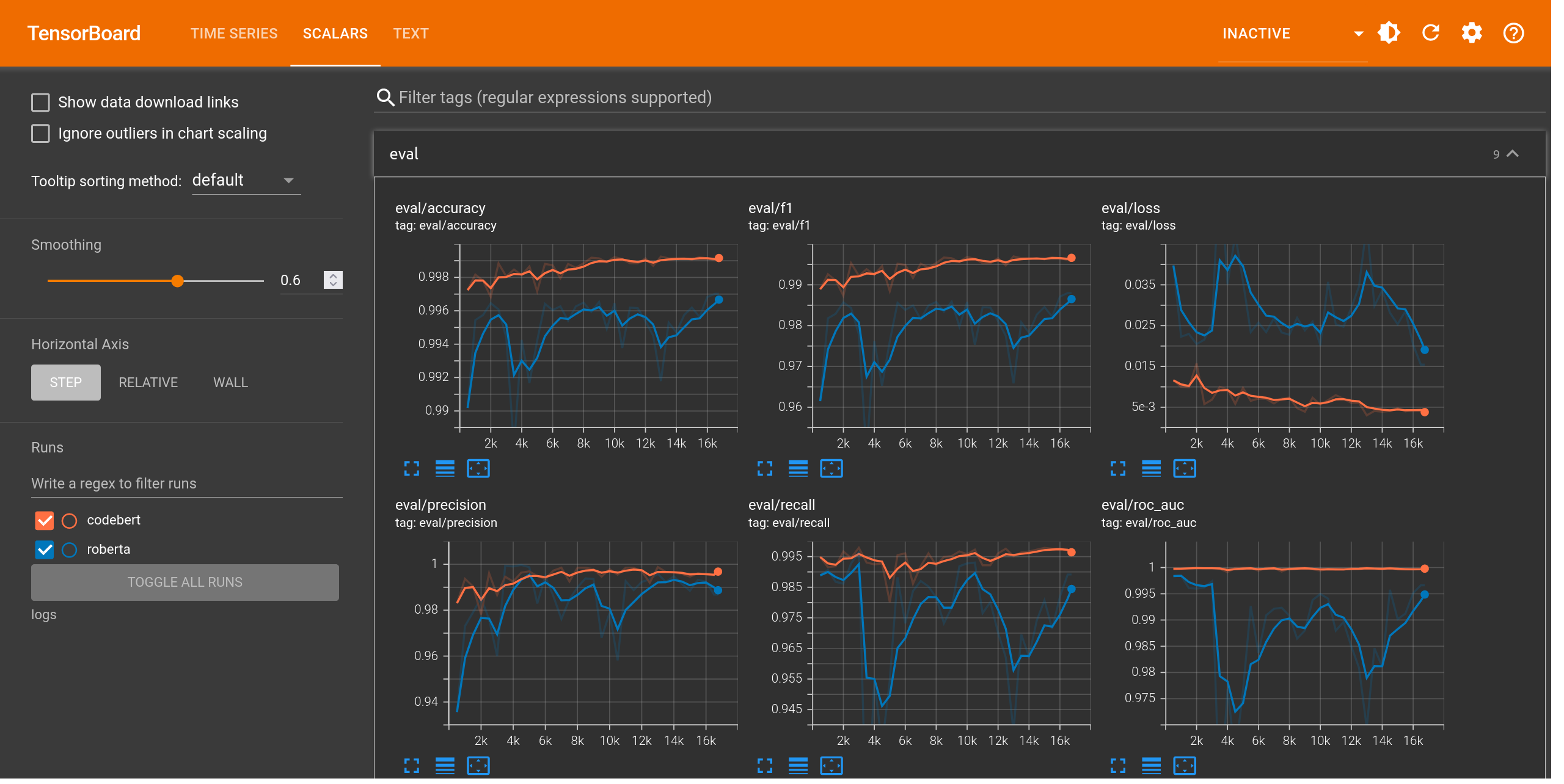Fit domain to data on eval/loss

pyautogui.click(x=1185, y=468)
